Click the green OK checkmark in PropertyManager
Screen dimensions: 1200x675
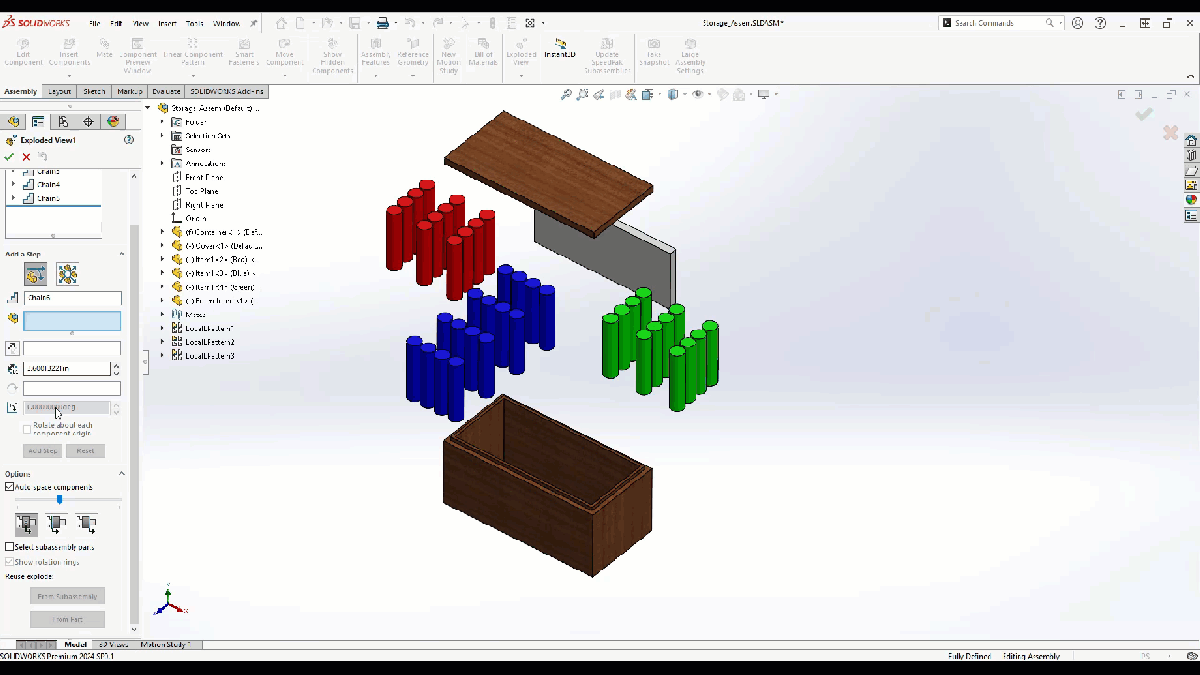9,157
